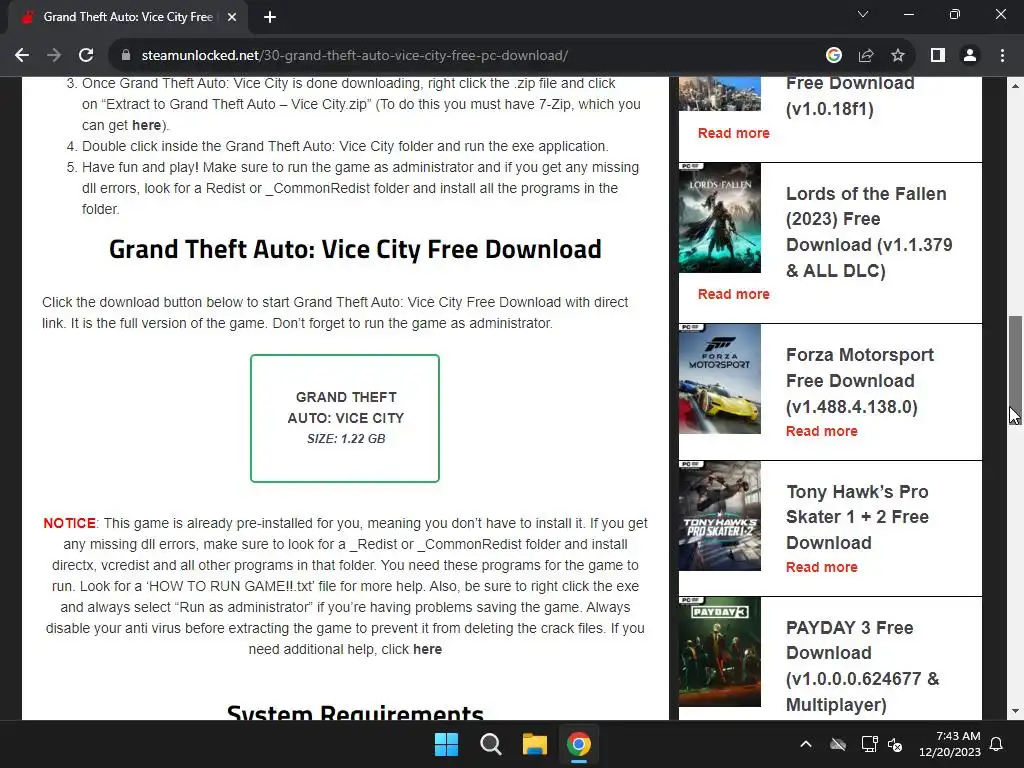The image size is (1024, 768).
Task: Open the Chrome profile menu
Action: point(970,56)
